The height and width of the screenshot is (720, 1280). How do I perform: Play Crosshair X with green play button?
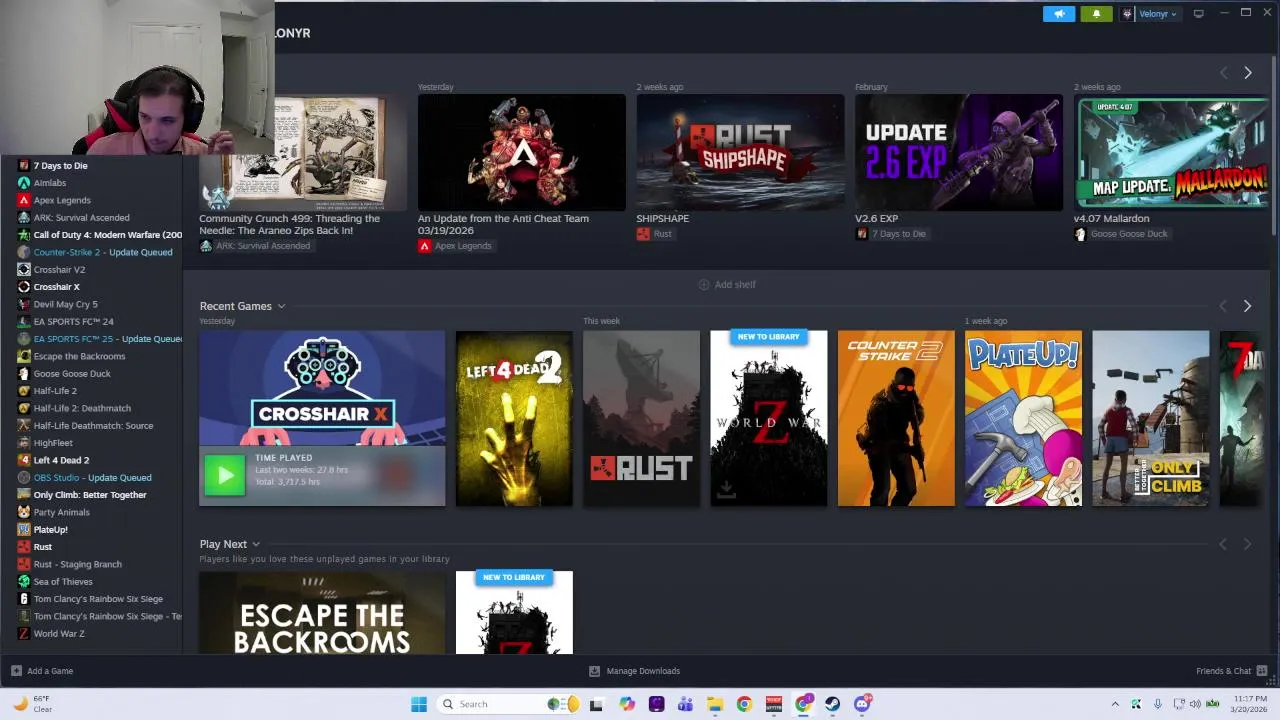[x=224, y=475]
